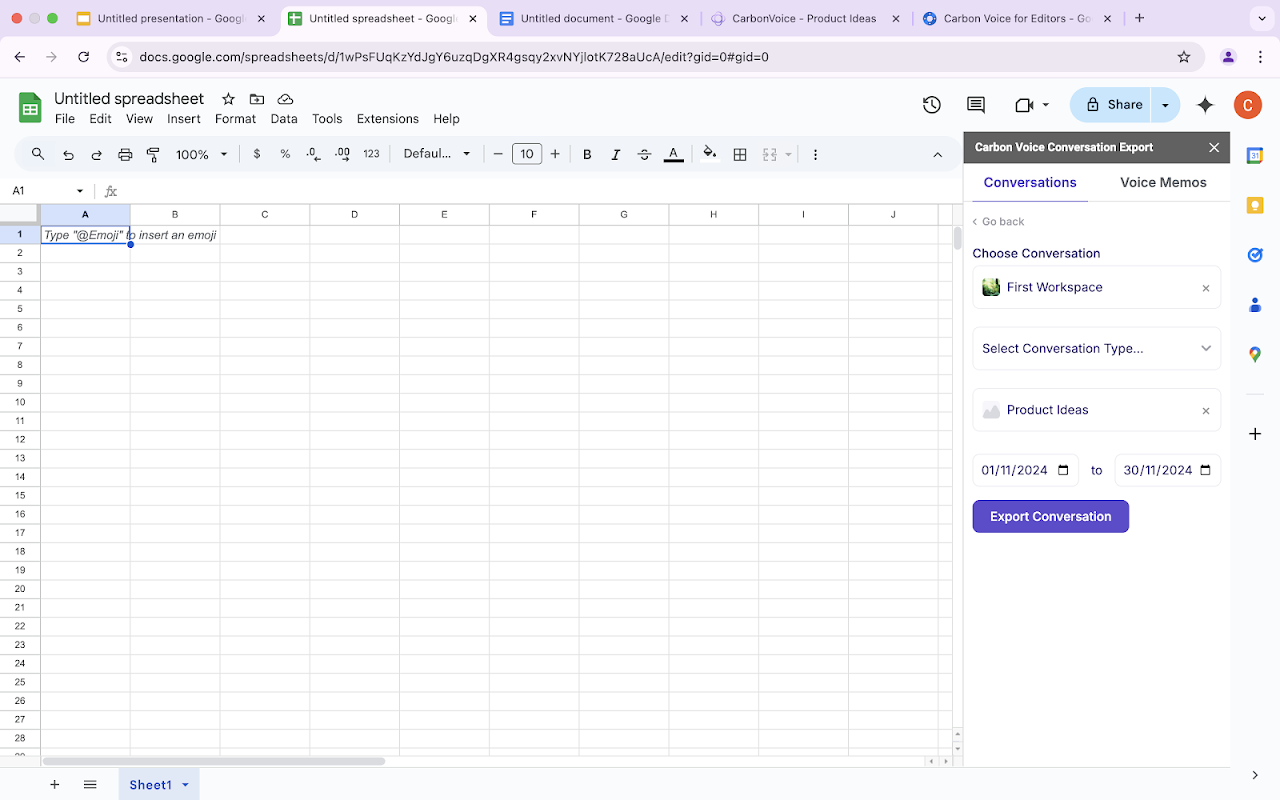Open the Edit menu

coord(101,118)
